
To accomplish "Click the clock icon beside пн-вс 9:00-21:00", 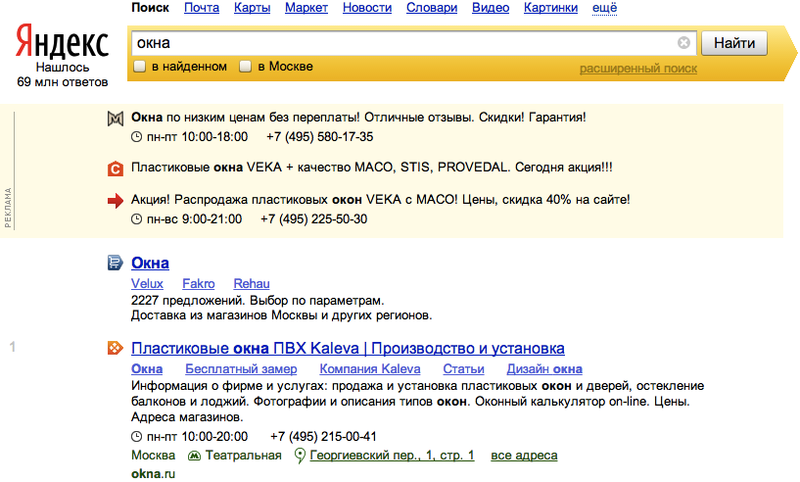I will tap(136, 219).
